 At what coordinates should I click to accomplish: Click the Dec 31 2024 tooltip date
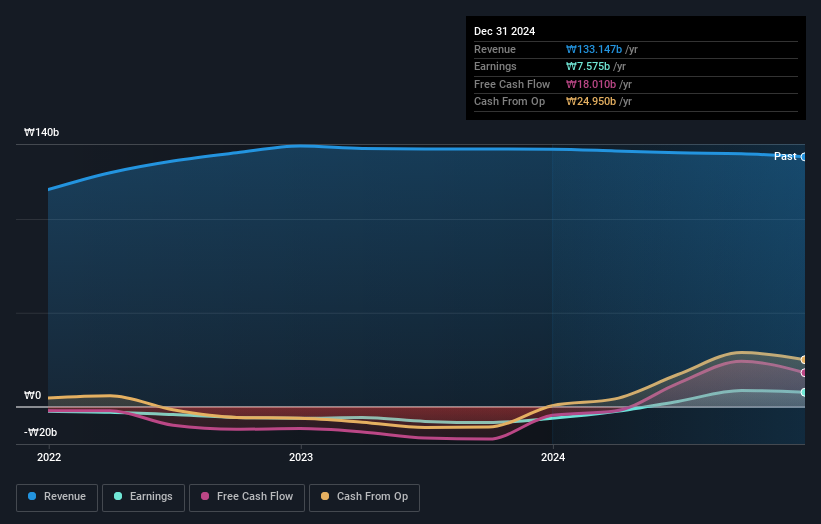504,31
